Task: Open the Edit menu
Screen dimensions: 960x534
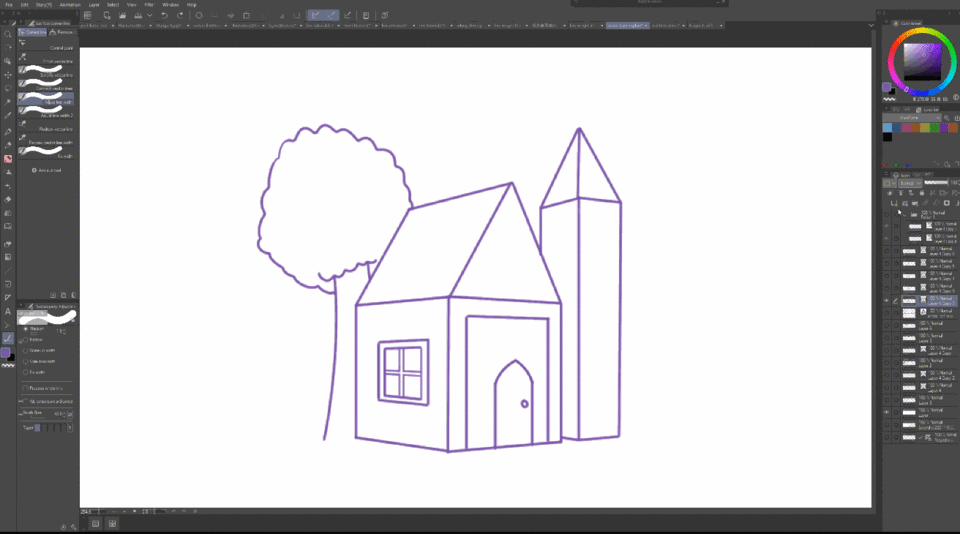Action: (24, 4)
